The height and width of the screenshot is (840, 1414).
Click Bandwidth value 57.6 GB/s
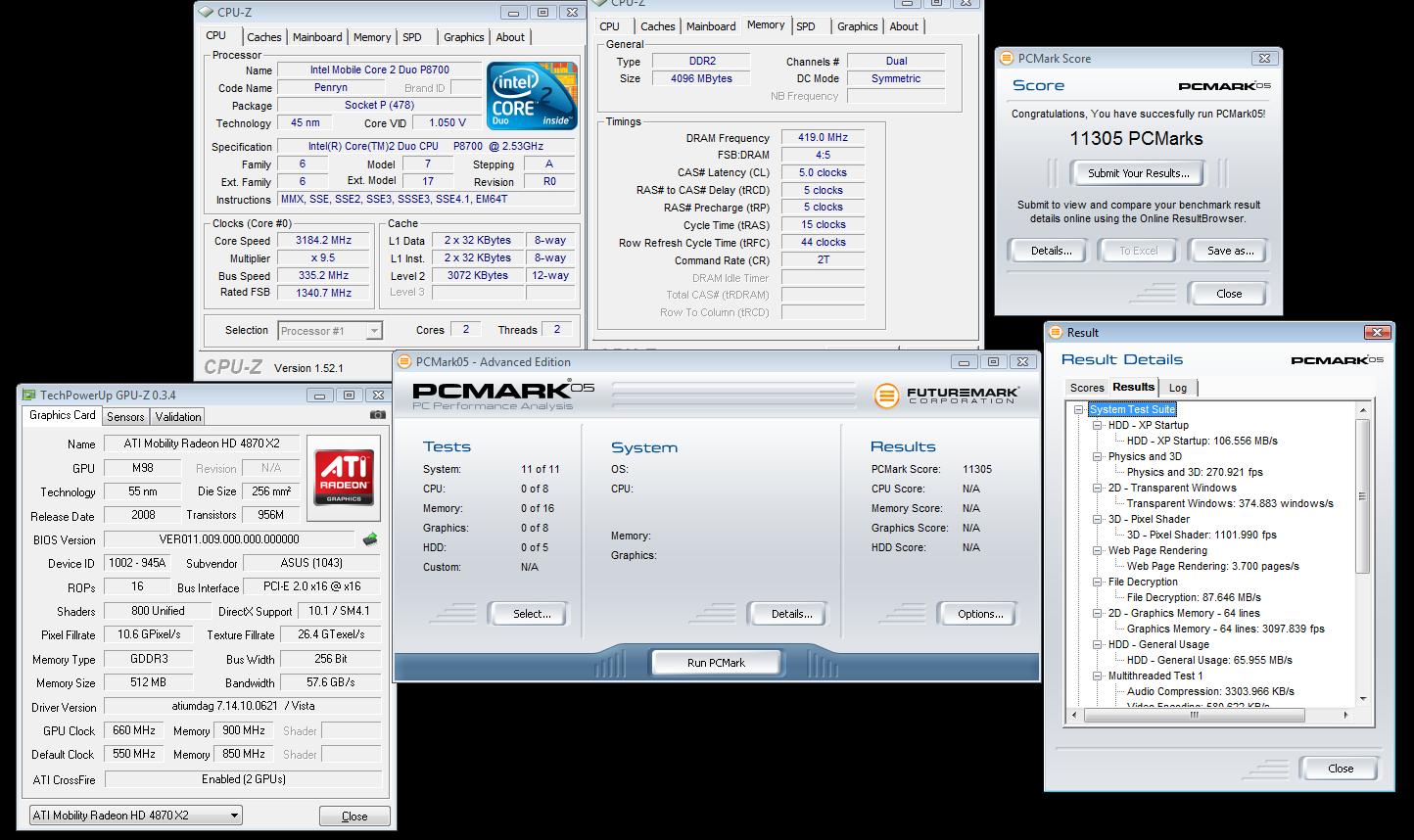pyautogui.click(x=330, y=682)
